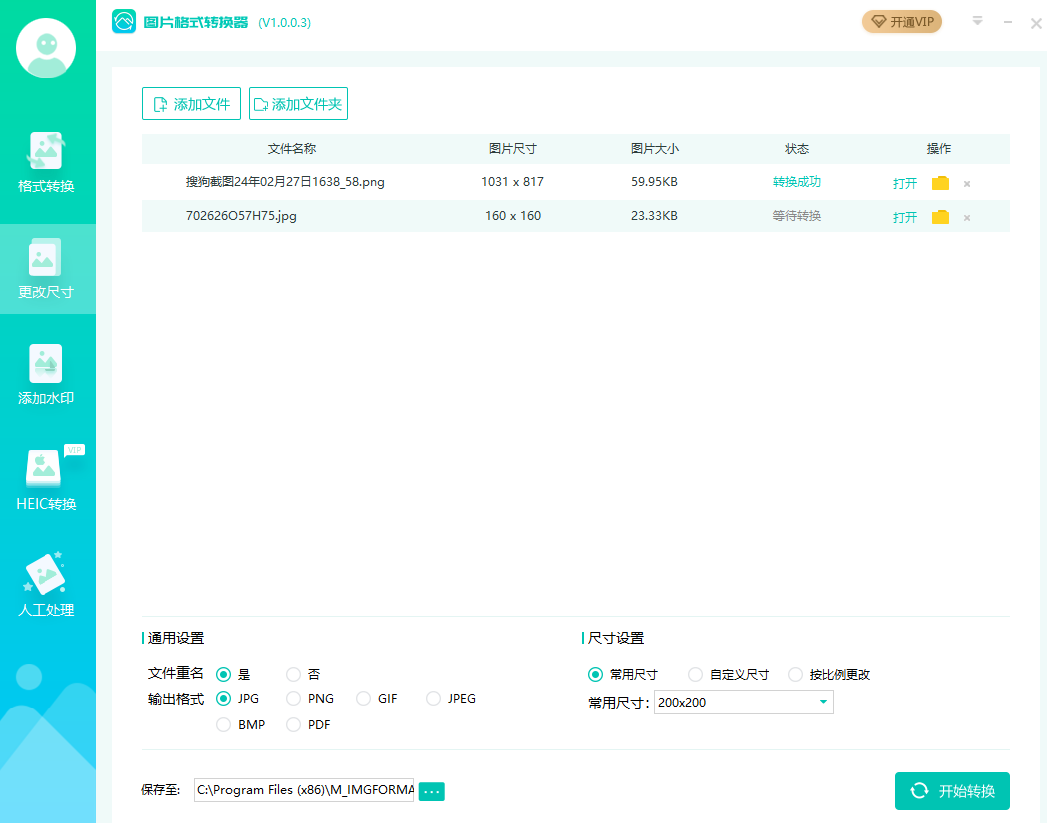Choose JPEG output format
Image resolution: width=1047 pixels, height=823 pixels.
[433, 699]
